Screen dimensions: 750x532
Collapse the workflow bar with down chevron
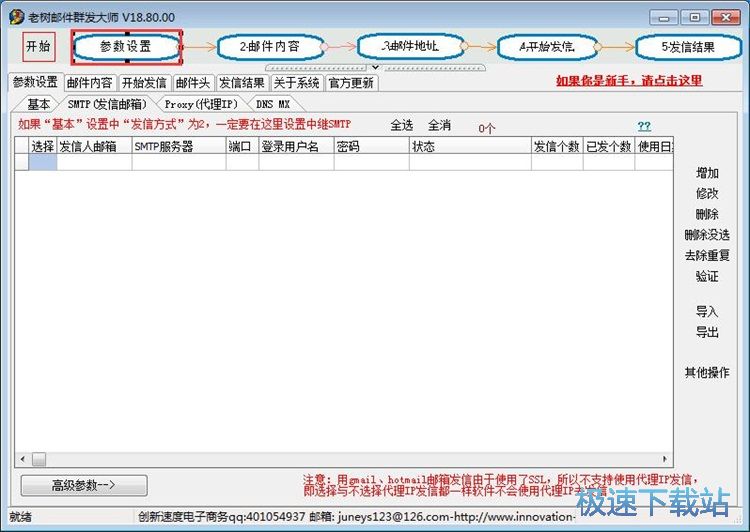375,67
